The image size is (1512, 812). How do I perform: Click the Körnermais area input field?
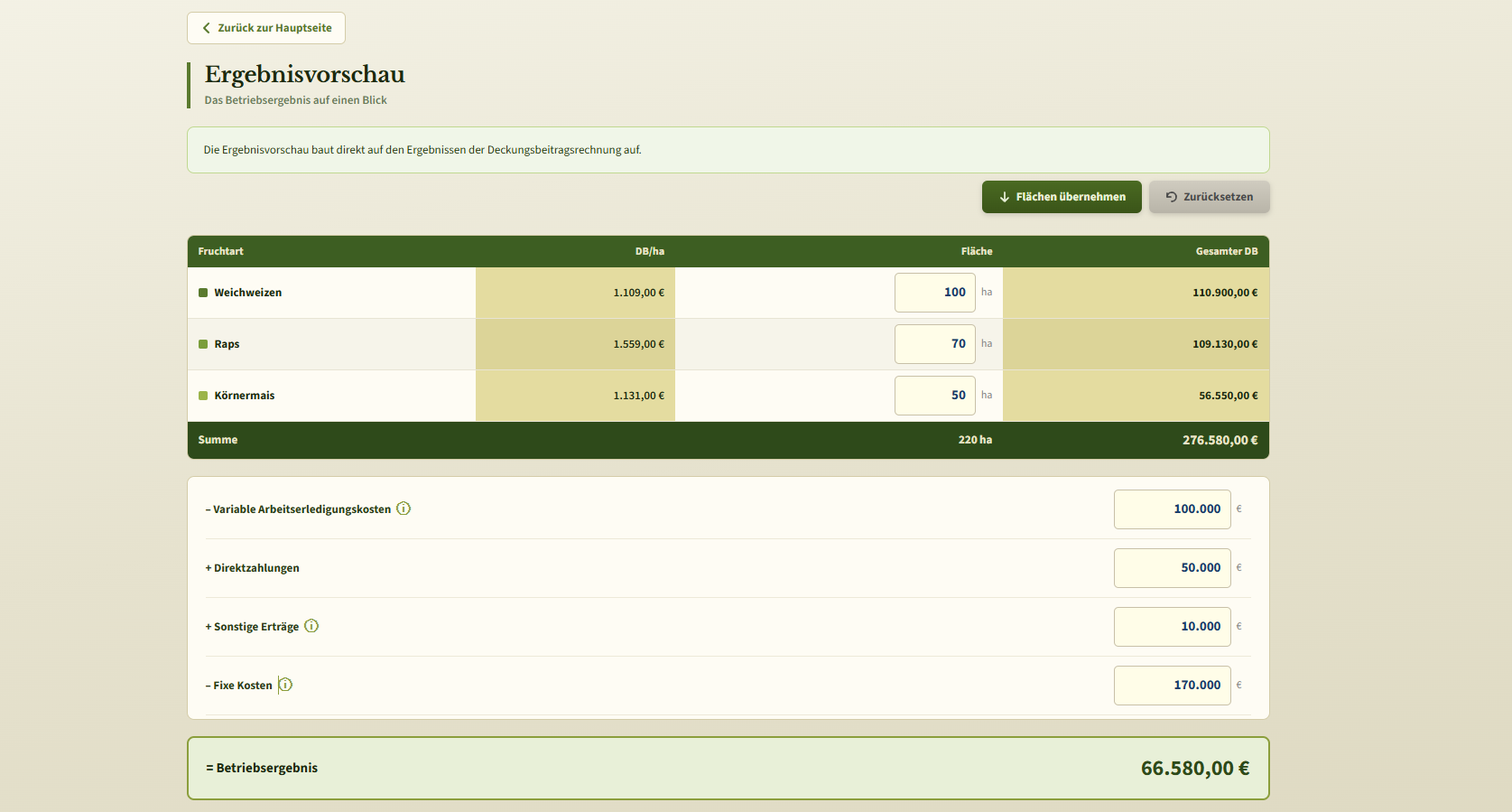click(x=935, y=396)
